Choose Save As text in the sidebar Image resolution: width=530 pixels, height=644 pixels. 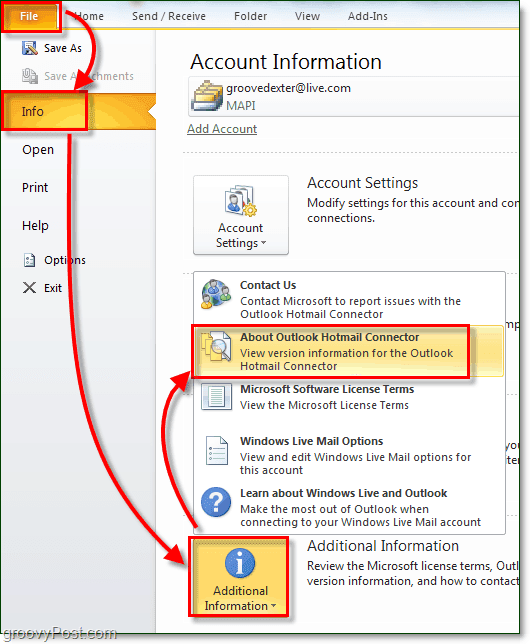pos(63,48)
